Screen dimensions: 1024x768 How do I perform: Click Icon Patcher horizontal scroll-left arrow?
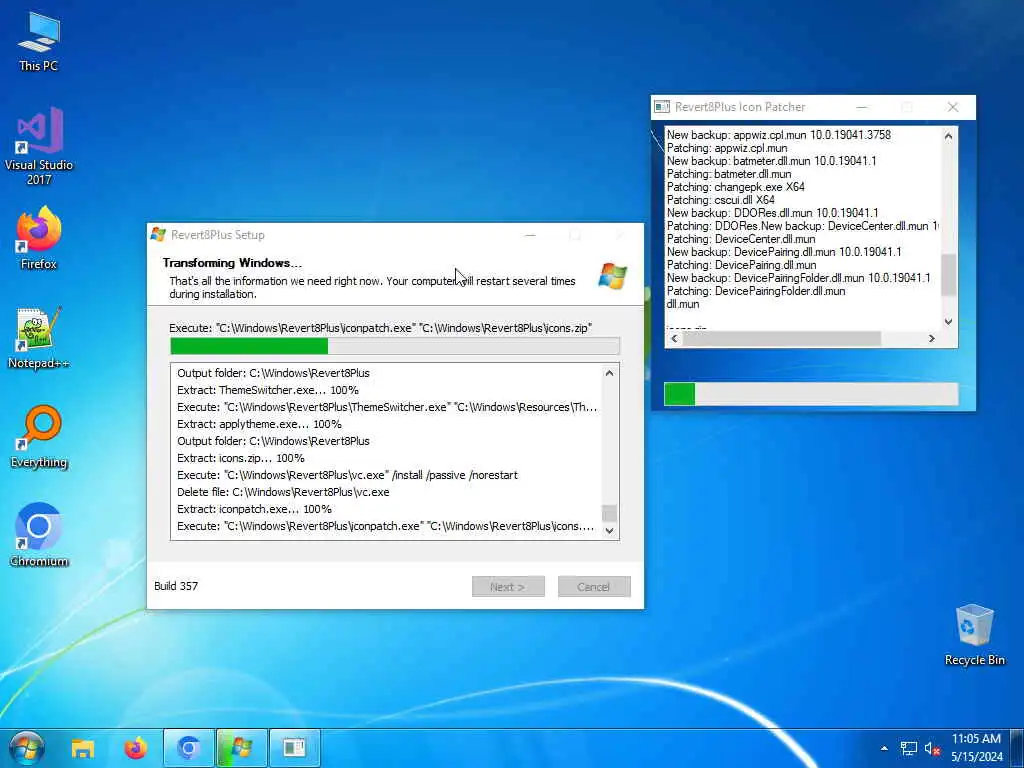click(x=675, y=338)
